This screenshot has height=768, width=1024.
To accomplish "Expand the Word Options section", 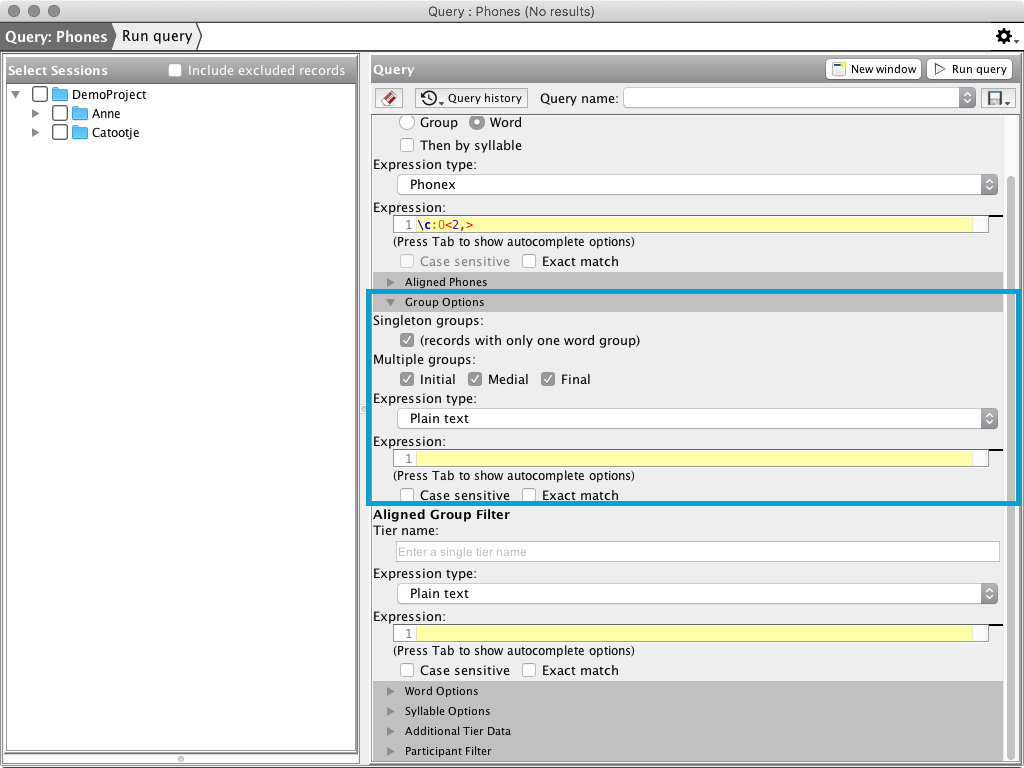I will click(x=391, y=691).
